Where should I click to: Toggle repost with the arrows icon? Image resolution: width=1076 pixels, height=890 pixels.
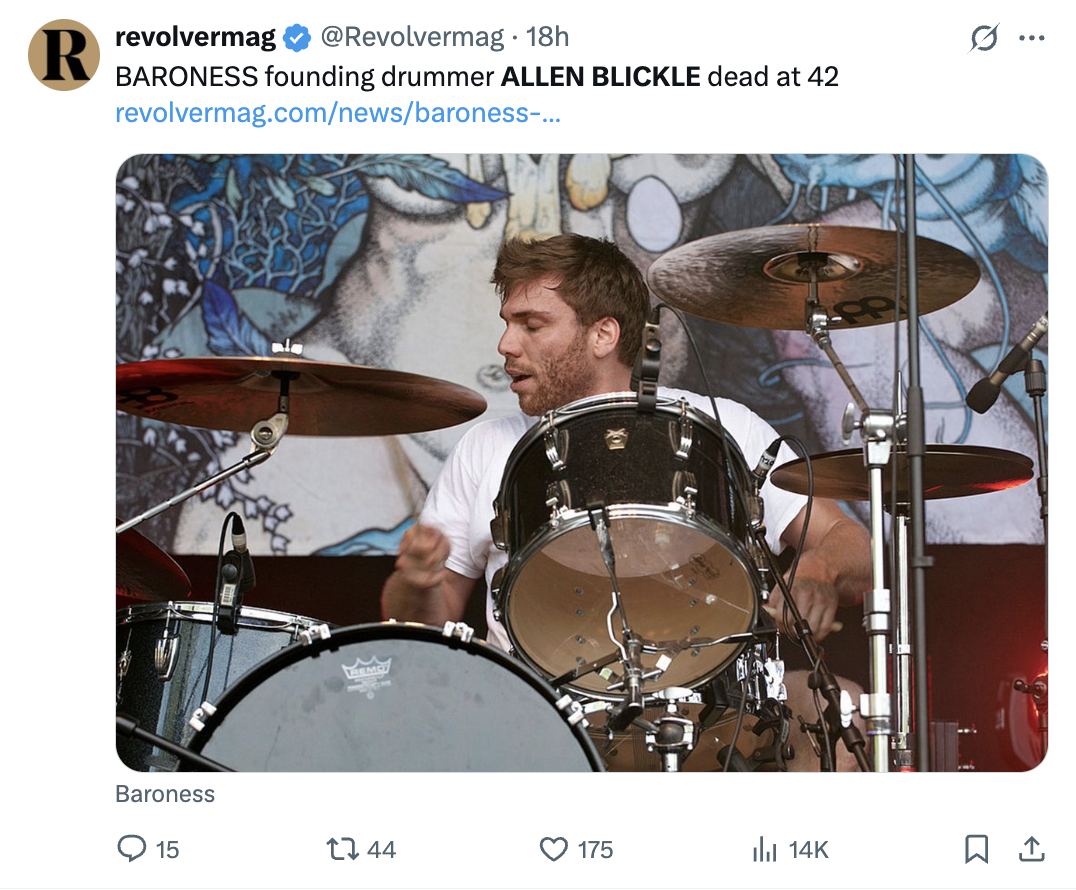342,849
